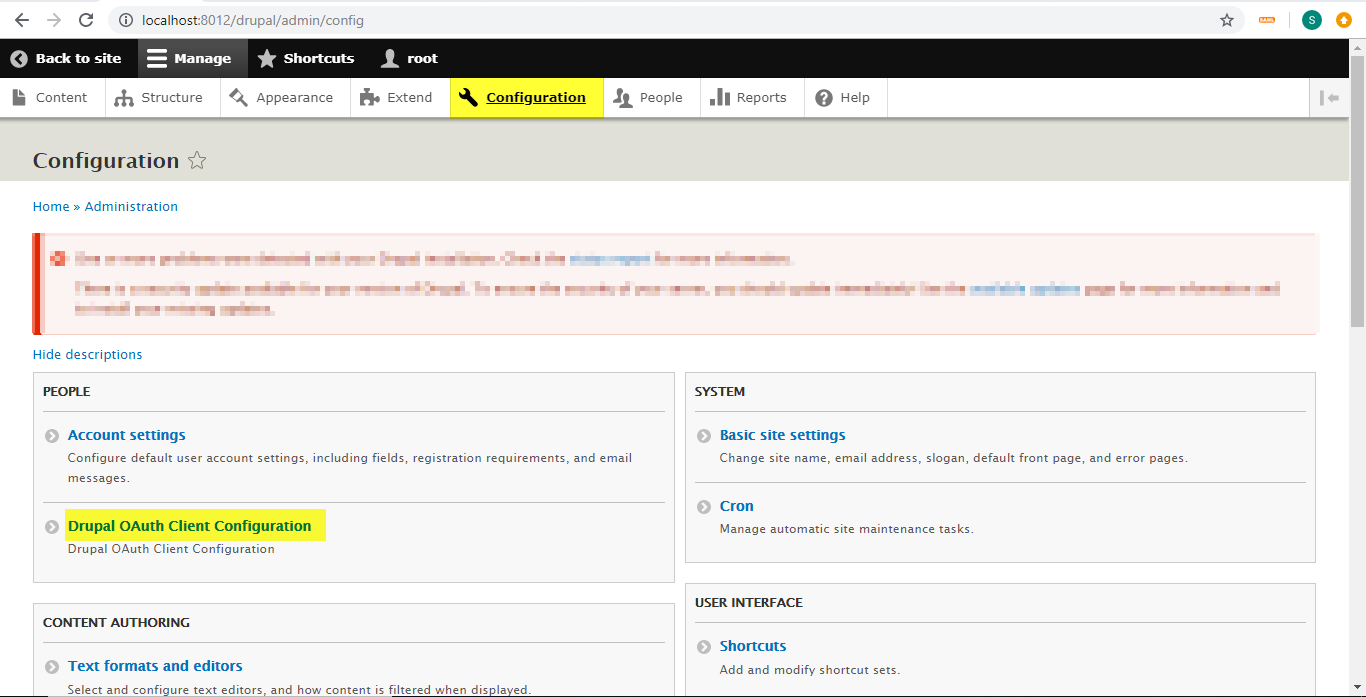Screen dimensions: 1366x697
Task: Open the Extend admin tab
Action: coord(396,98)
